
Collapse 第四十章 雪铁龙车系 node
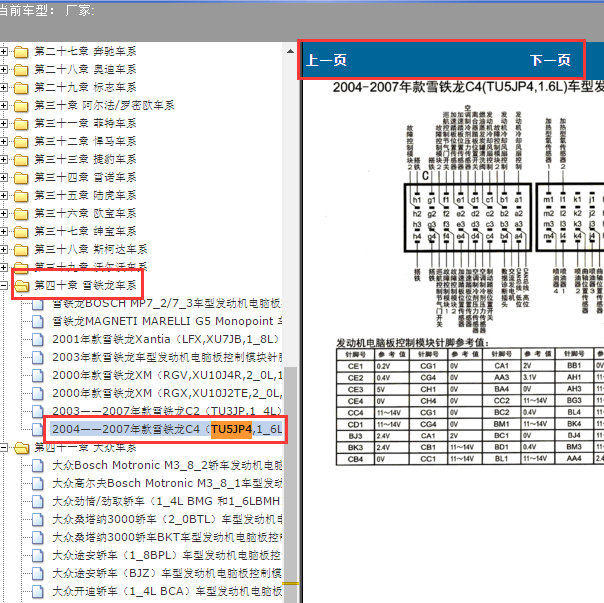(3, 285)
